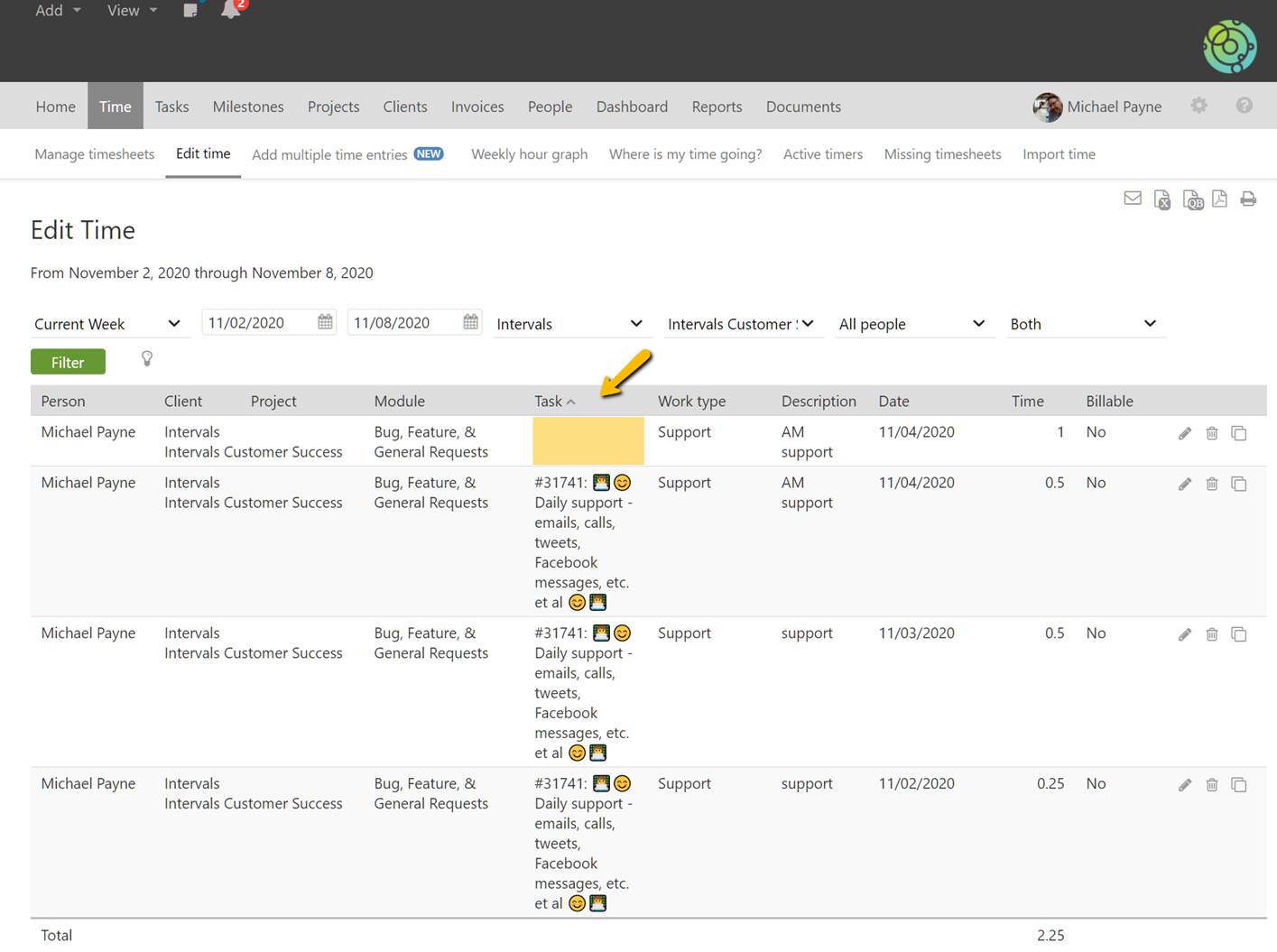Click the lightbulb tip icon
Screen dimensions: 1277x952
click(147, 359)
